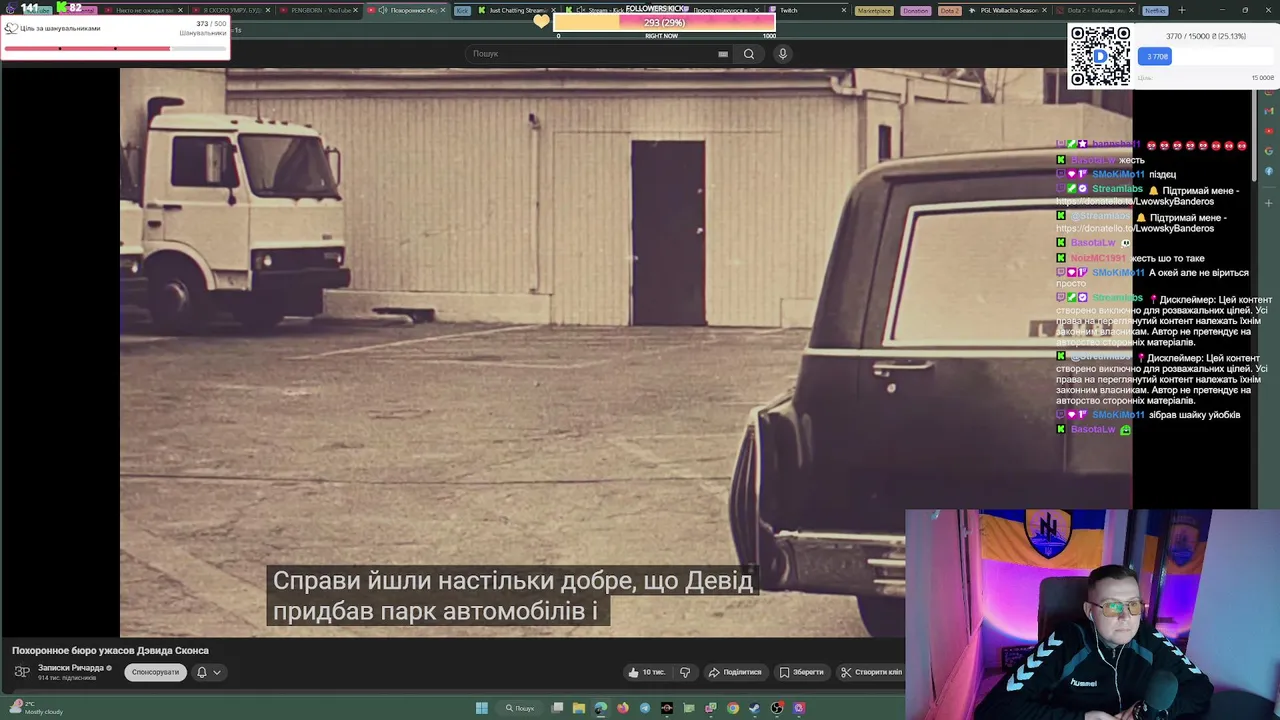The image size is (1280, 720).
Task: Click chat message text зібрав шайку уйобків
Action: click(x=1194, y=415)
